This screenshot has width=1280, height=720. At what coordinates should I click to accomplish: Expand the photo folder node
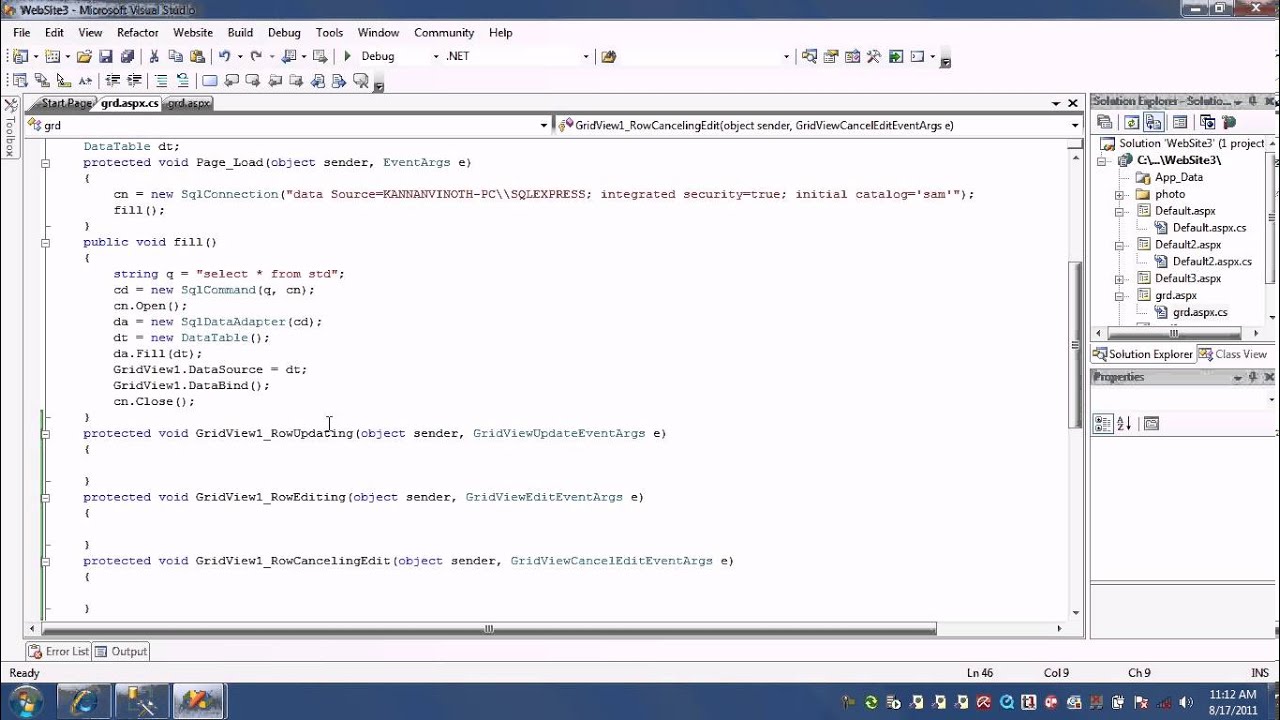pyautogui.click(x=1120, y=194)
